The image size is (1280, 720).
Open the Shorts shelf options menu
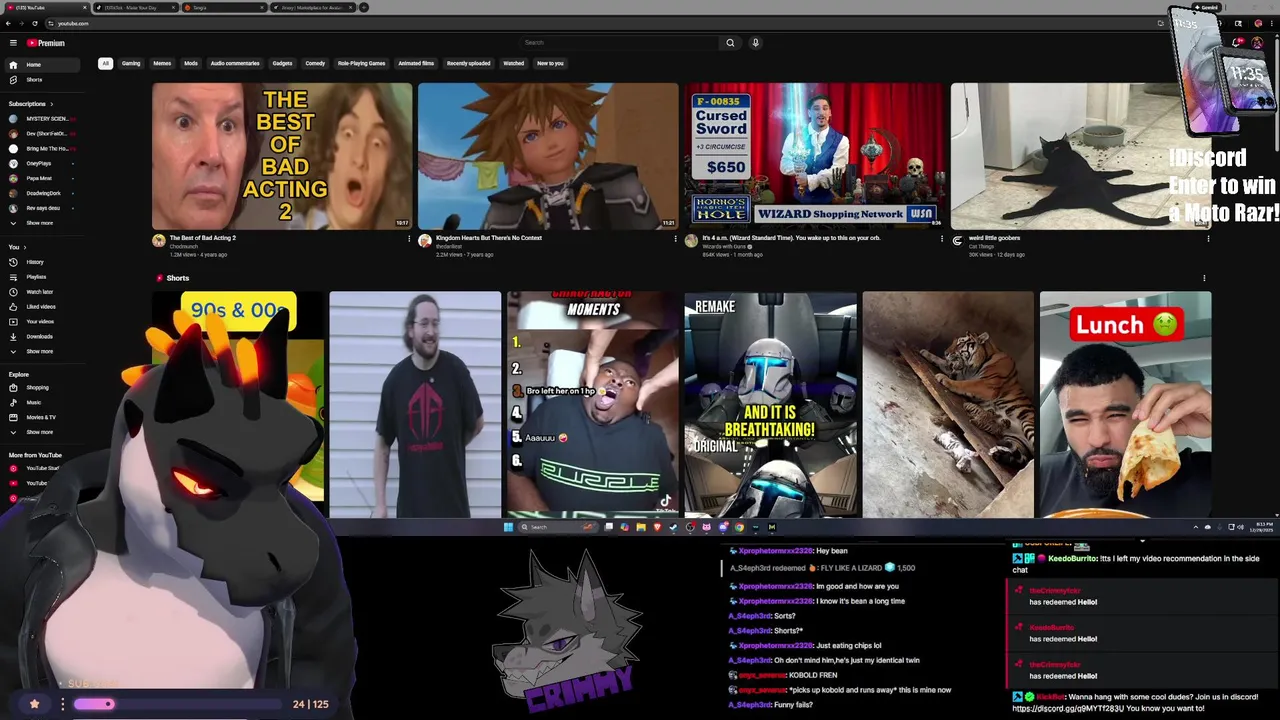tap(1204, 278)
